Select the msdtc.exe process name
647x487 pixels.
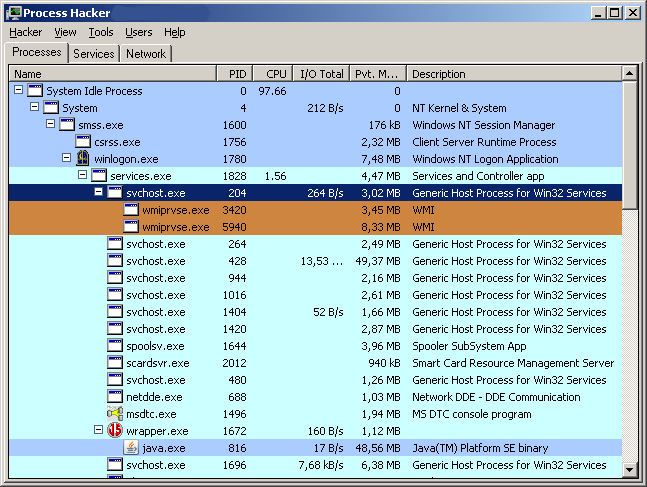[151, 414]
